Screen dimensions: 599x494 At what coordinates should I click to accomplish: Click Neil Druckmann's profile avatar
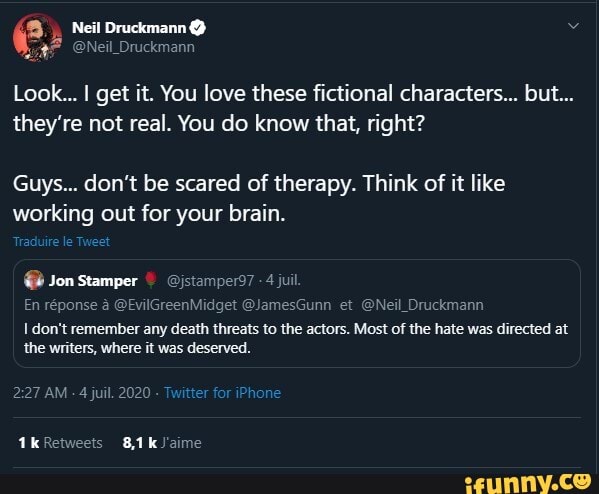[37, 37]
